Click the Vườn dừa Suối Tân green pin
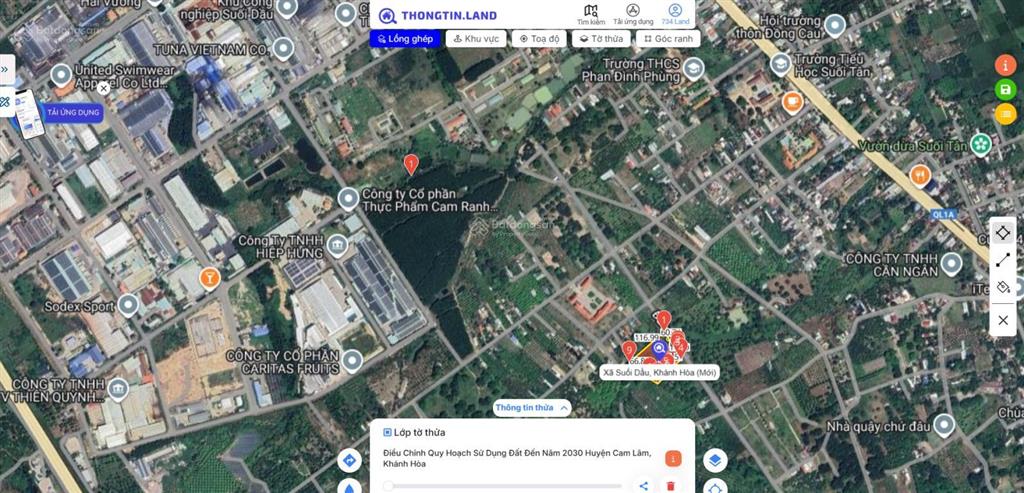 coord(980,144)
